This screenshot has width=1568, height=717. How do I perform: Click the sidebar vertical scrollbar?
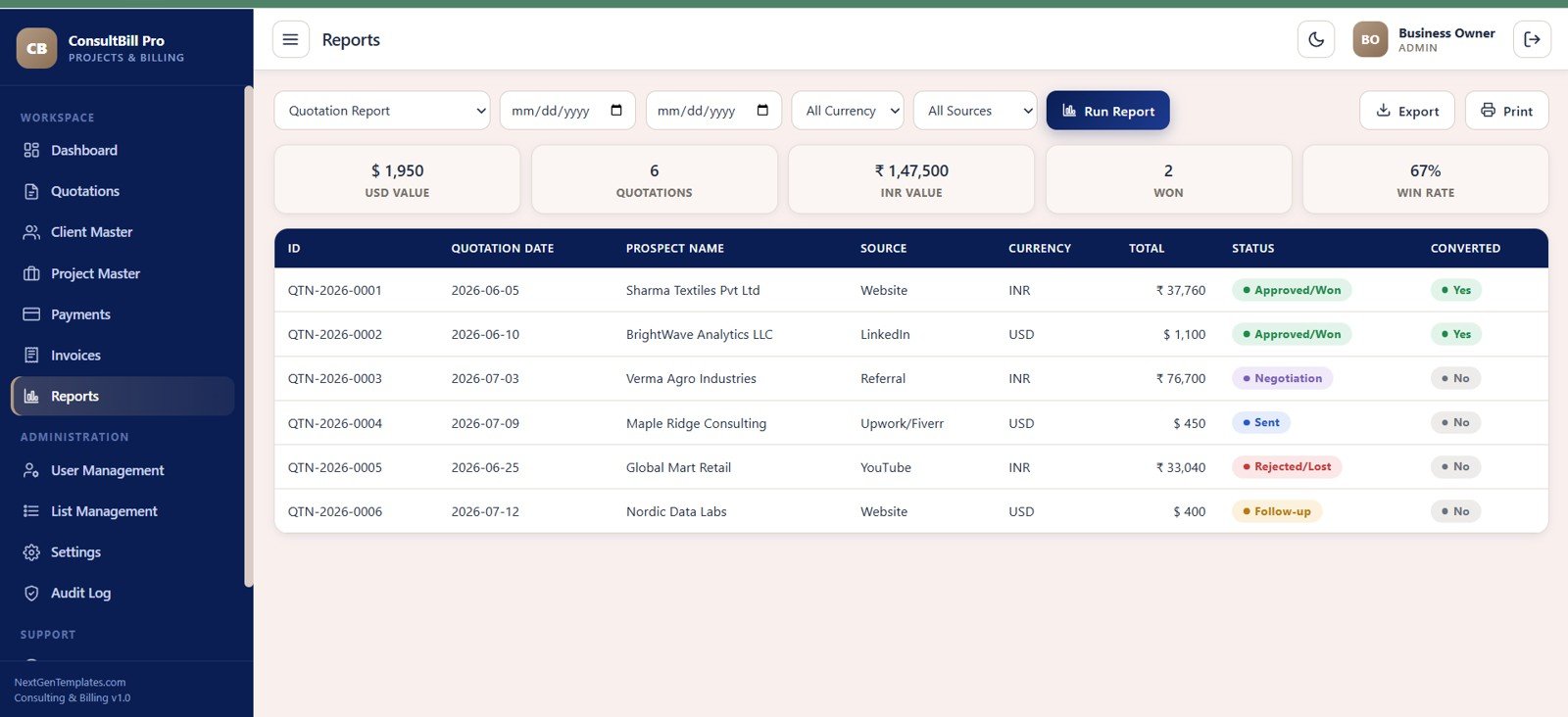248,337
